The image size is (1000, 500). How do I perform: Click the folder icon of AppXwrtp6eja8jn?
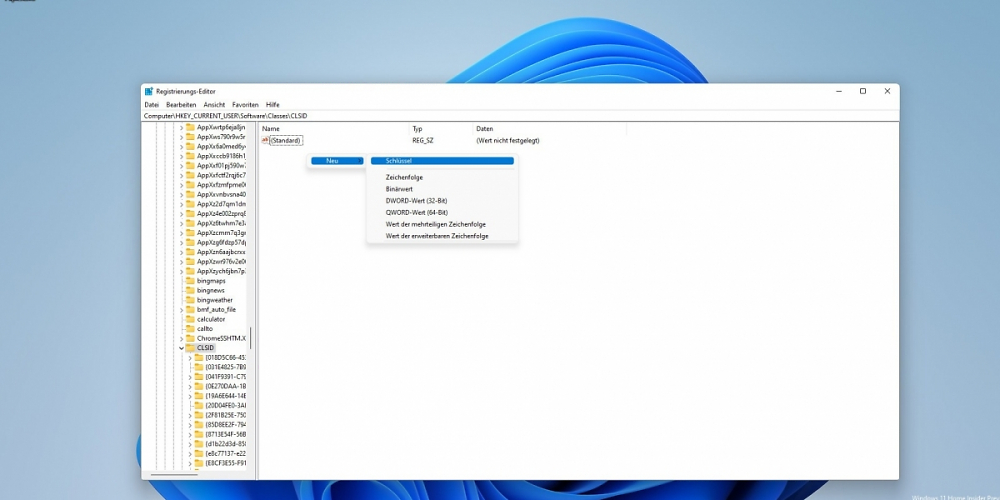pos(190,127)
